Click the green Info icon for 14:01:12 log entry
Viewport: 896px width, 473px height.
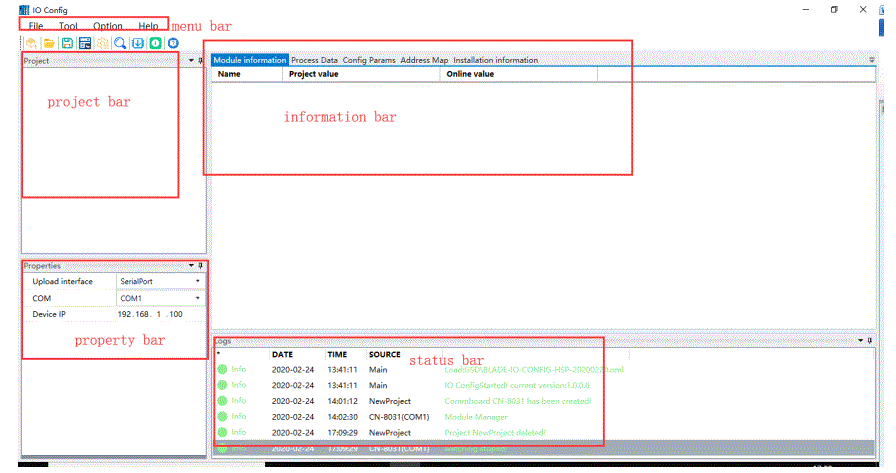(x=222, y=401)
